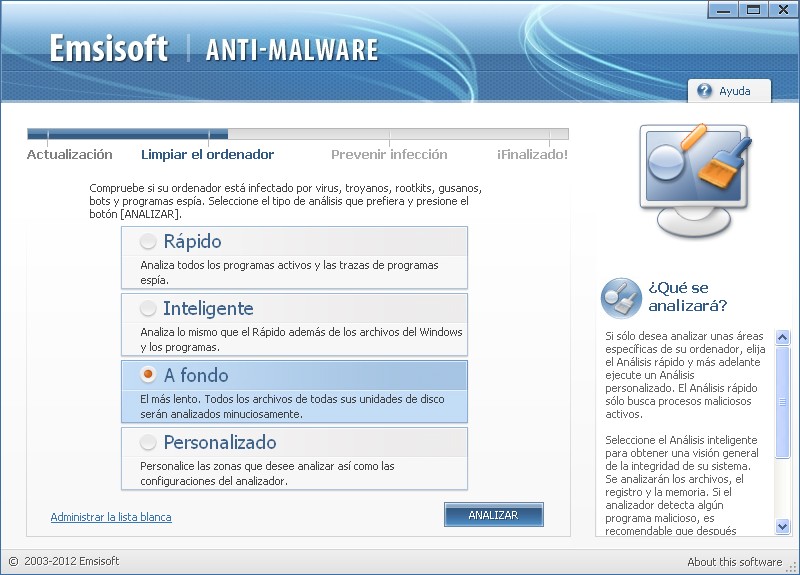Click the help panel scrollbar thumb
Screen dimensions: 800x575
pos(782,402)
